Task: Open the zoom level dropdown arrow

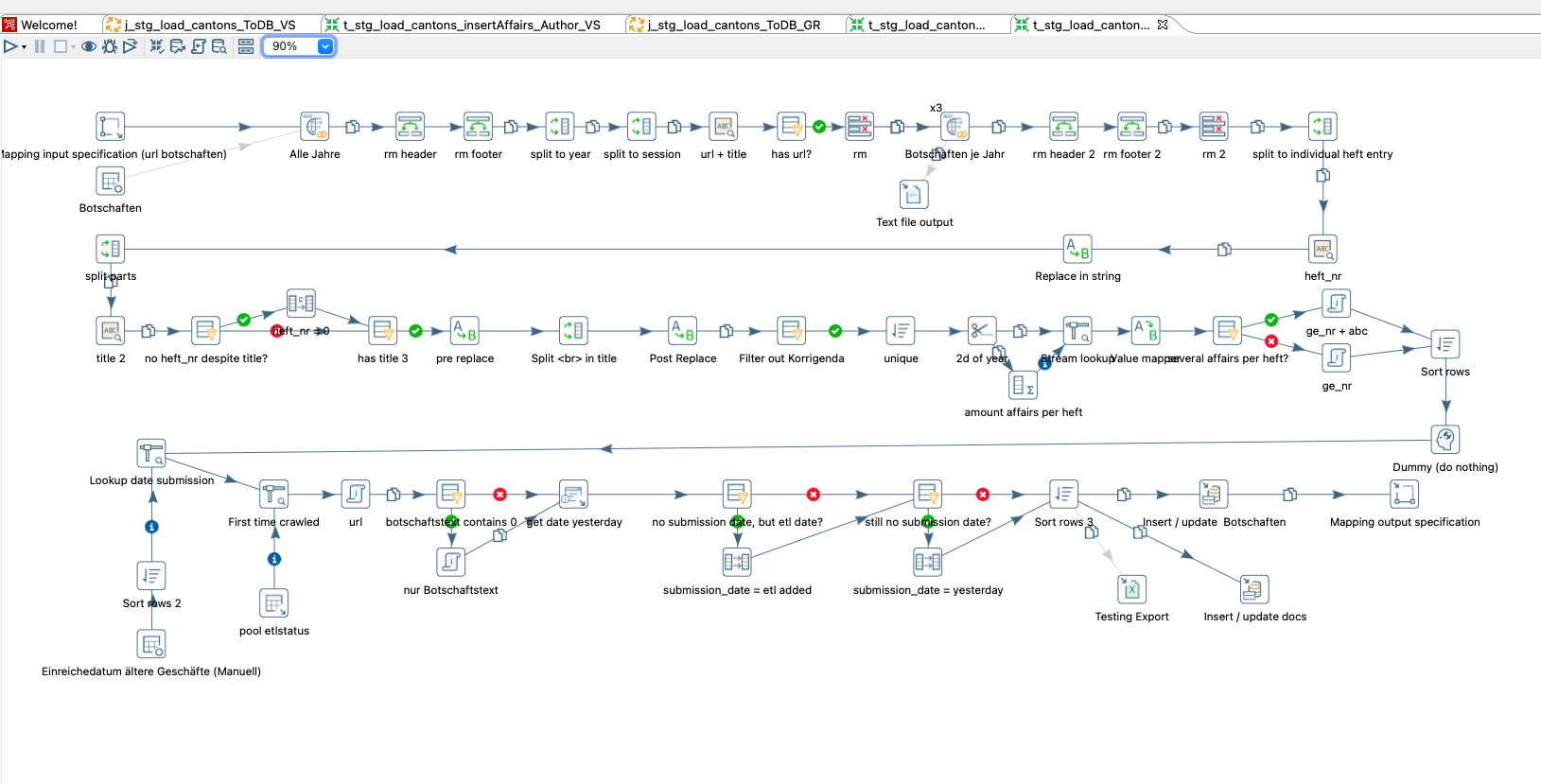Action: point(324,46)
